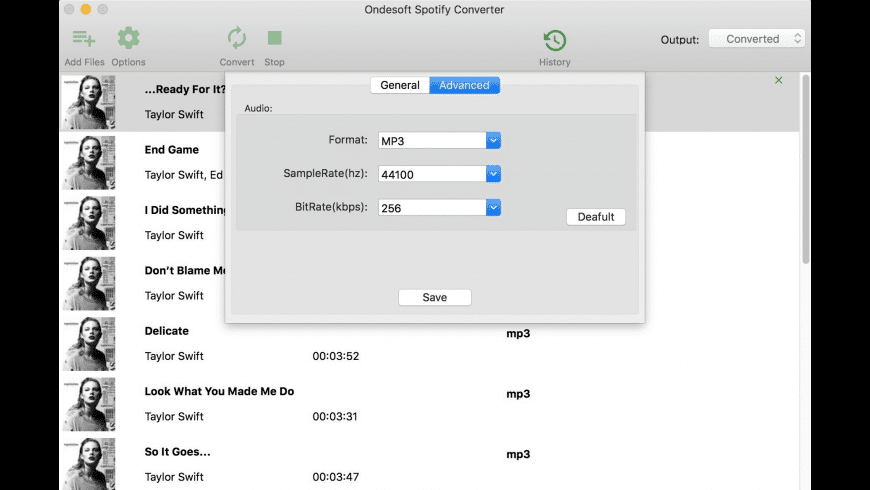The height and width of the screenshot is (490, 870).
Task: Click duration 00:03:52 of Delicate
Action: [x=336, y=356]
